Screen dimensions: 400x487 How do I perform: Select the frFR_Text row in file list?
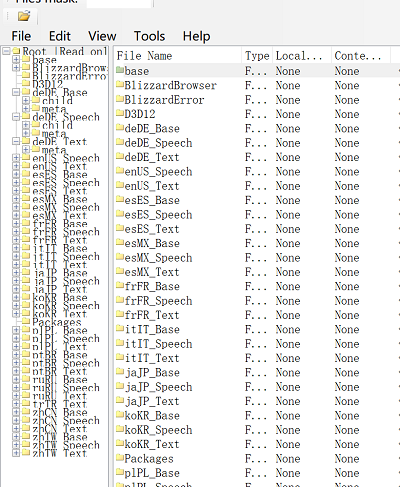pos(257,315)
